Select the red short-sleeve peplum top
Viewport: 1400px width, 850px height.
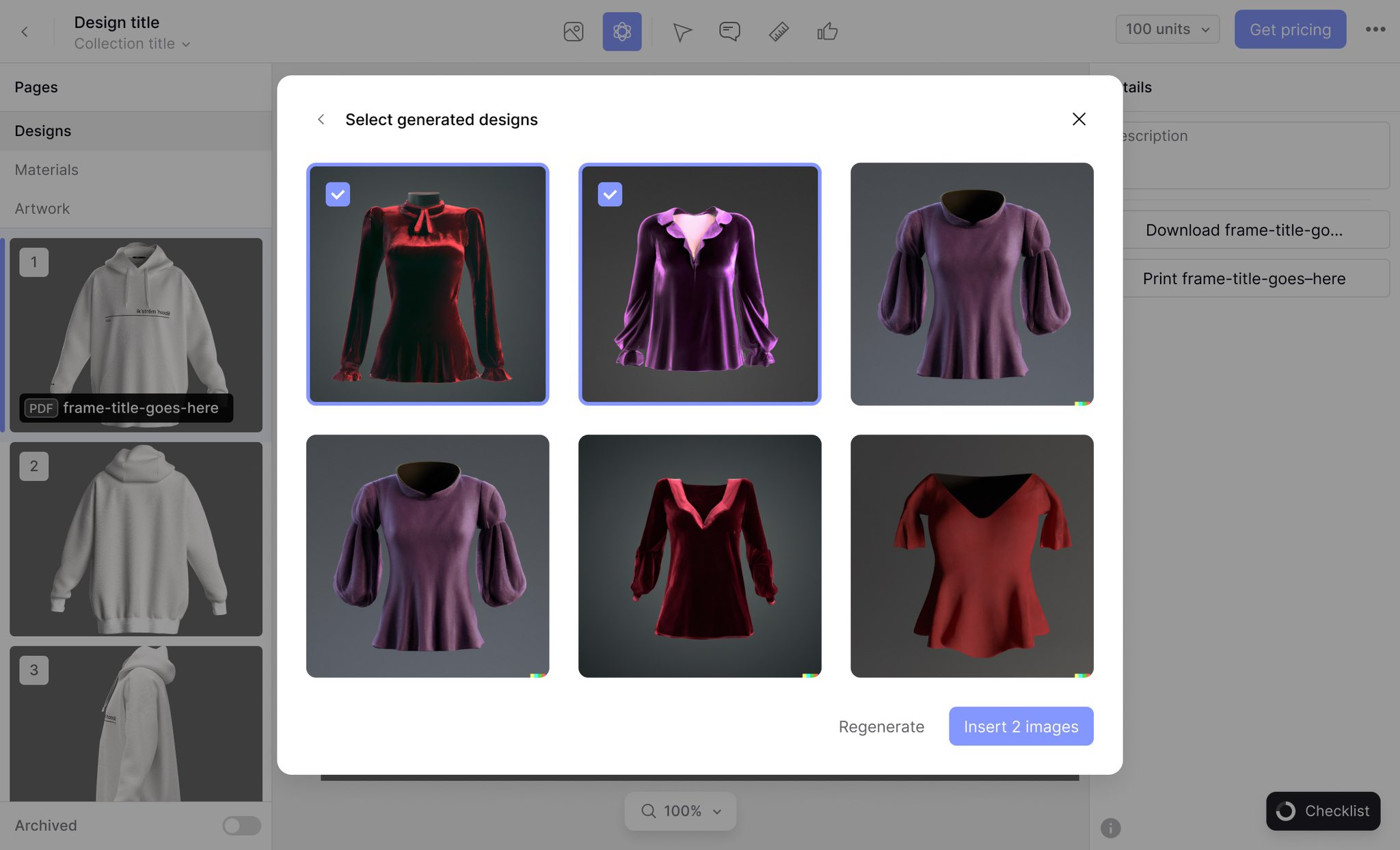pyautogui.click(x=972, y=555)
